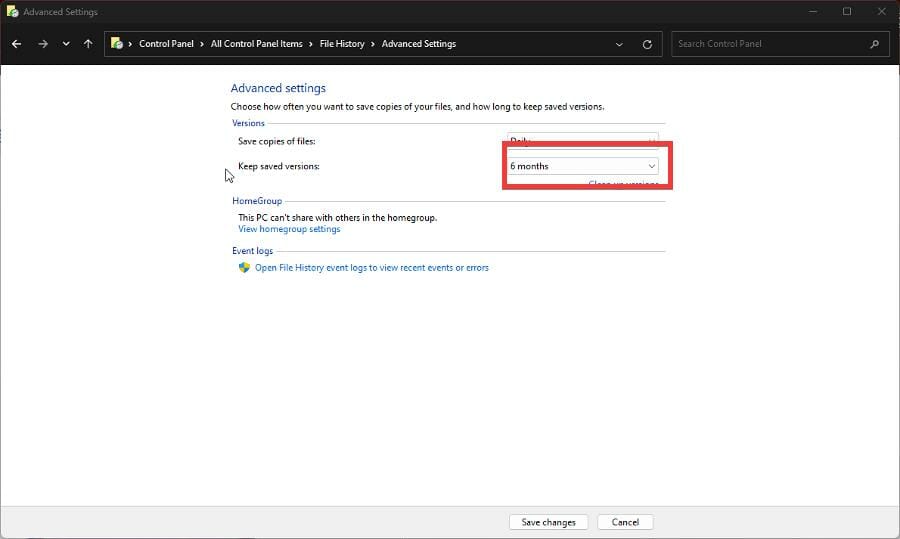Click Advanced Settings breadcrumb segment
Screen dimensions: 900x539
coord(418,44)
